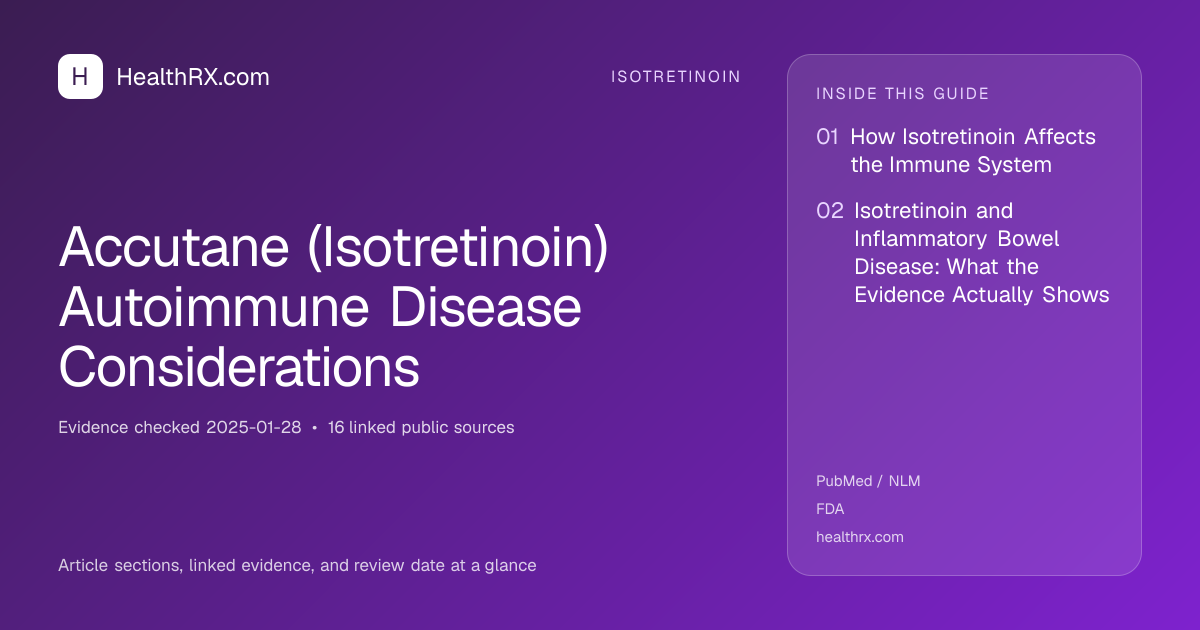Click the 'INSIDE THIS GUIDE' heading
Screen dimensions: 1200x630
point(903,94)
